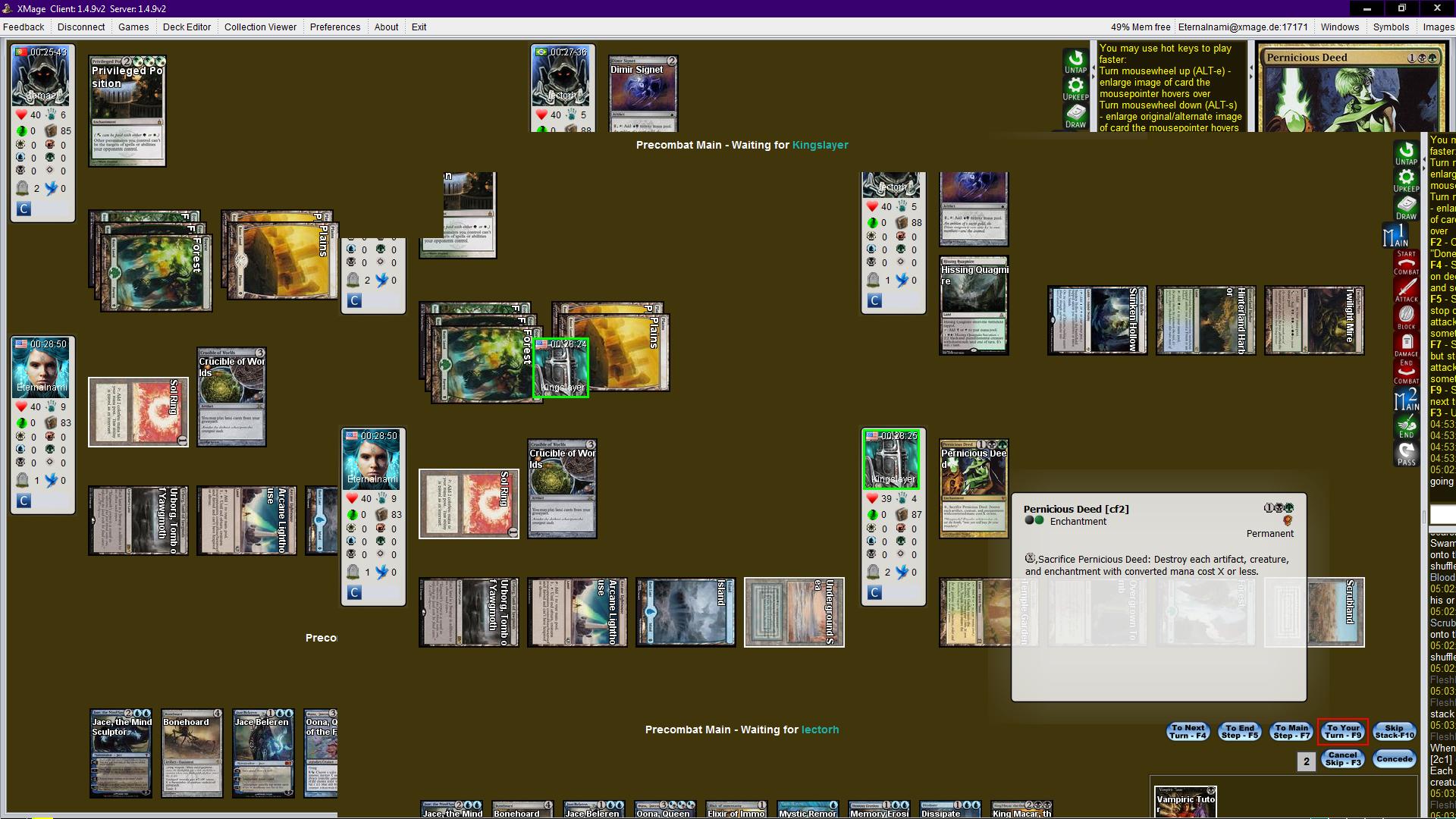
Task: Open the Deck Editor
Action: [187, 27]
